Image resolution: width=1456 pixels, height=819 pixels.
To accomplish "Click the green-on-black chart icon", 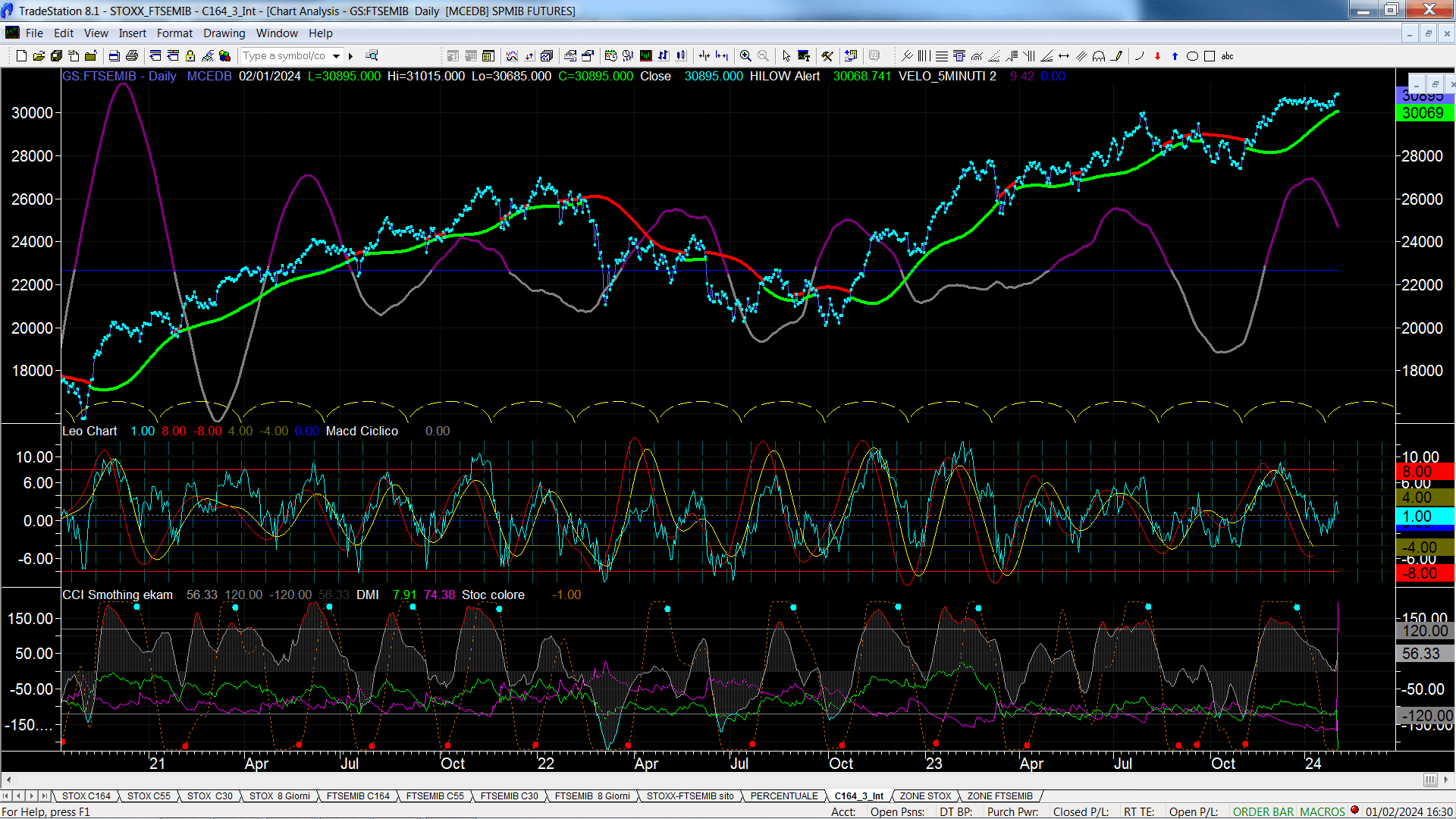I will [645, 55].
